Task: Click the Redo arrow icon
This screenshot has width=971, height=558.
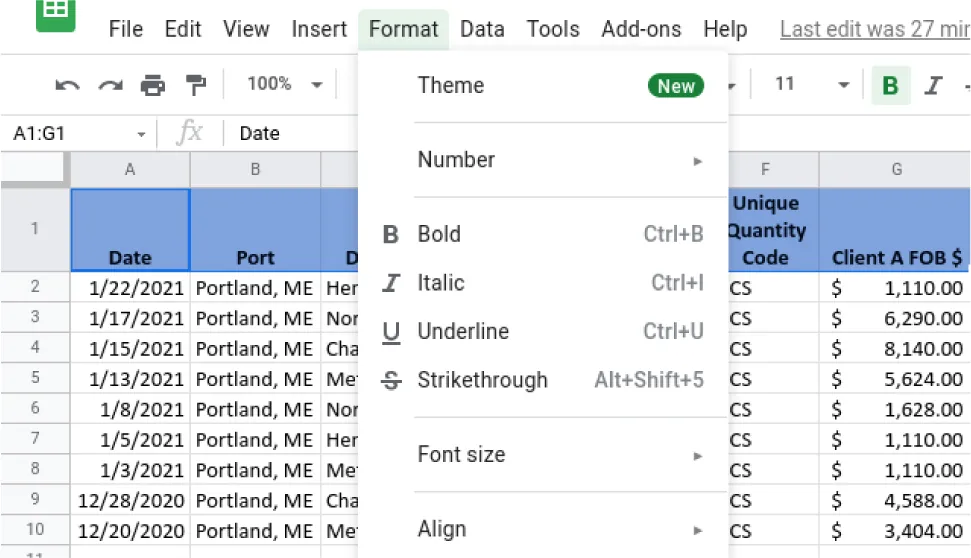Action: [x=110, y=86]
